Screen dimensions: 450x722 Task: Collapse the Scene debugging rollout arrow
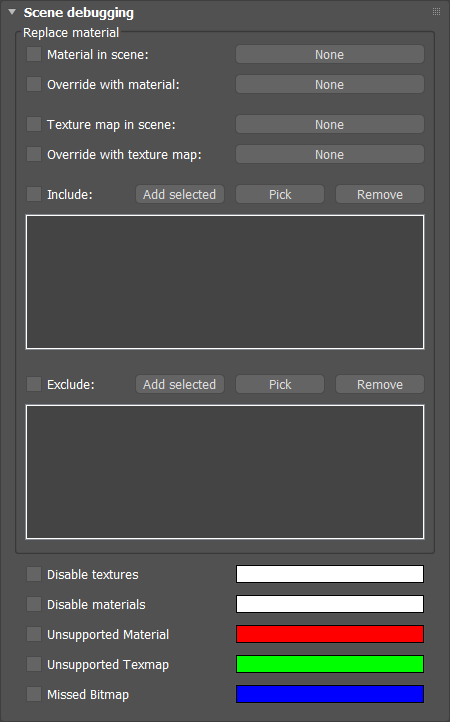coord(12,12)
